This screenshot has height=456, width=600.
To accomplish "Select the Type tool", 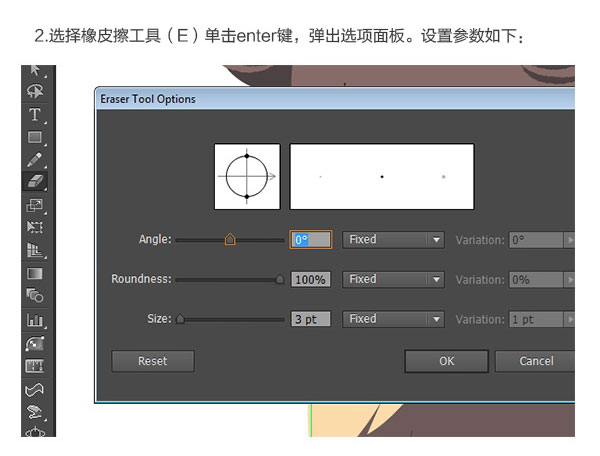I will [x=35, y=114].
